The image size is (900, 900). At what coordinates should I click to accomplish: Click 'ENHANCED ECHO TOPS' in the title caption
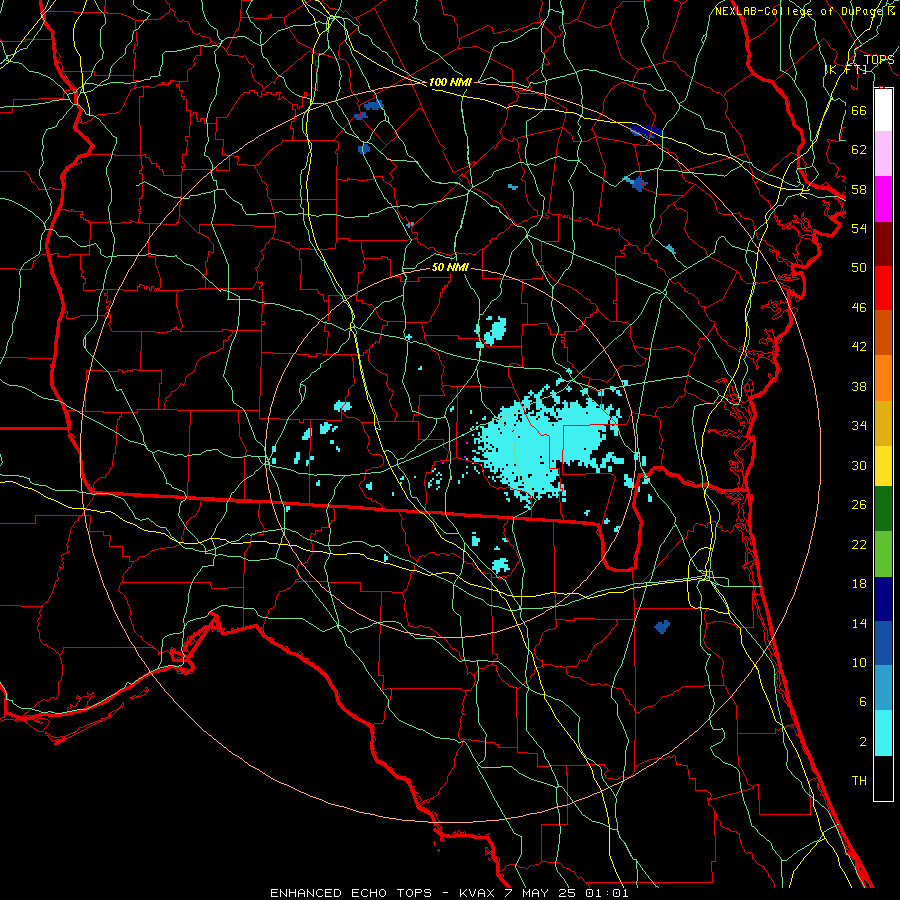pyautogui.click(x=350, y=893)
